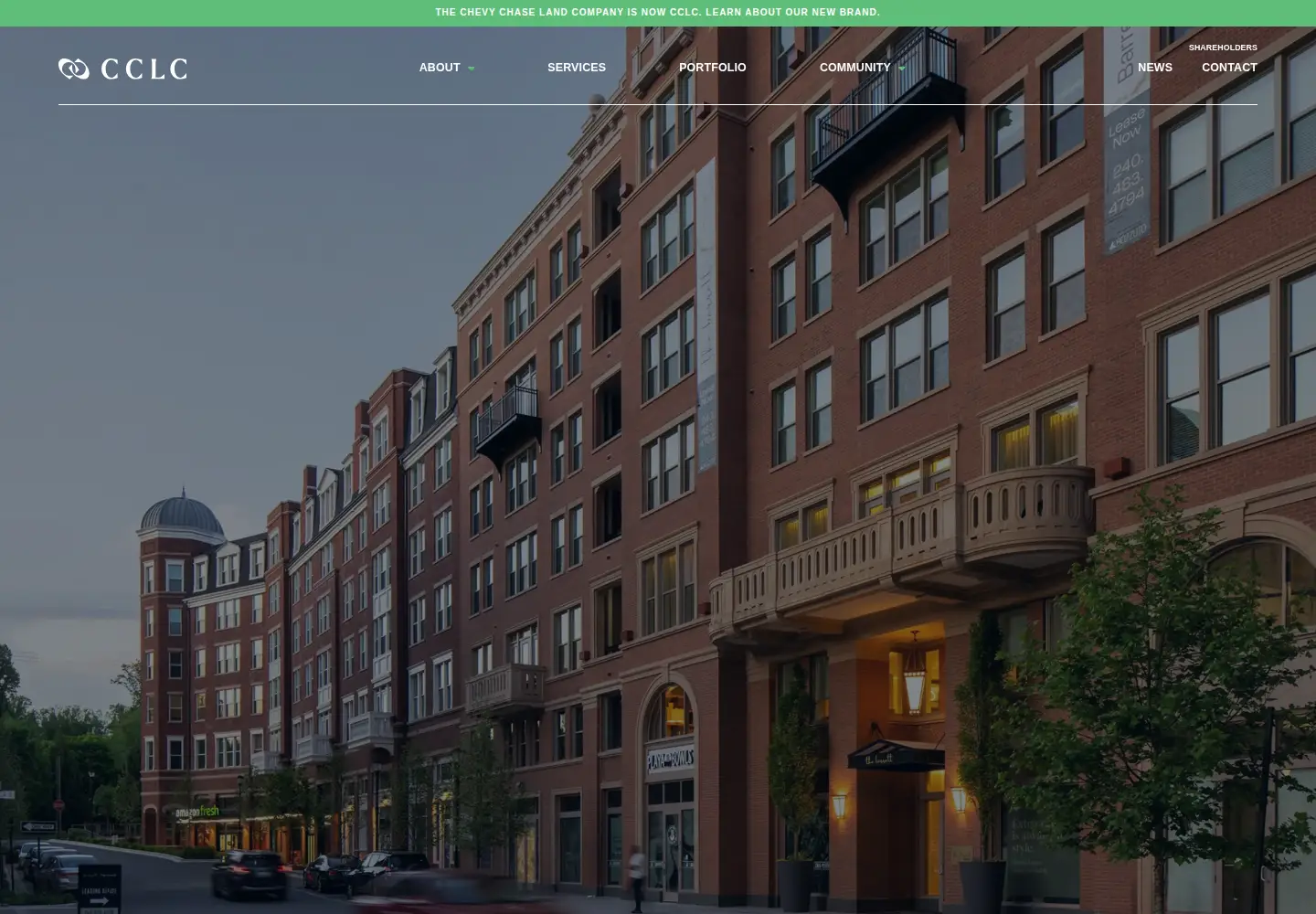Screen dimensions: 1316x914
Task: Open the Portfolio page
Action: tap(713, 68)
